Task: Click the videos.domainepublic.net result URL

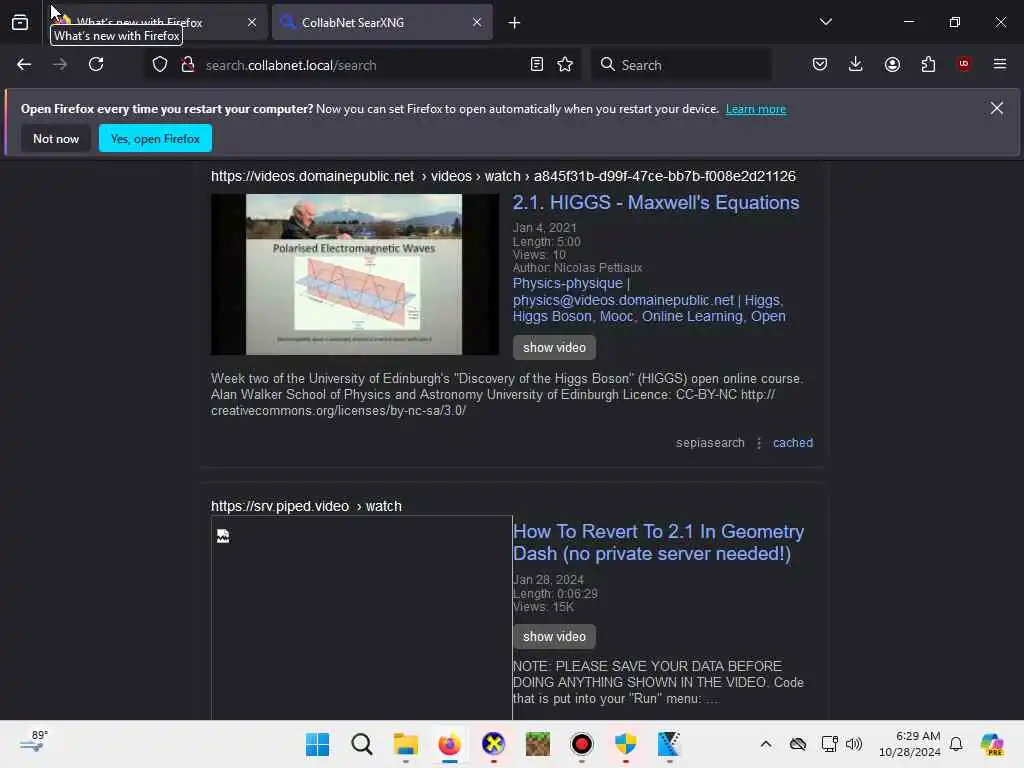Action: 503,176
